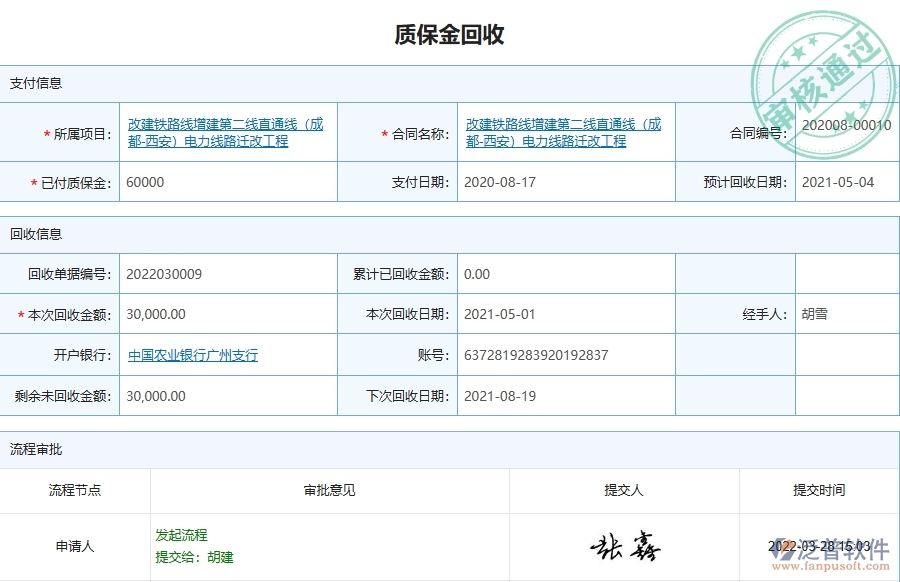
Task: Click the 提交给：胡建 text link
Action: point(194,558)
